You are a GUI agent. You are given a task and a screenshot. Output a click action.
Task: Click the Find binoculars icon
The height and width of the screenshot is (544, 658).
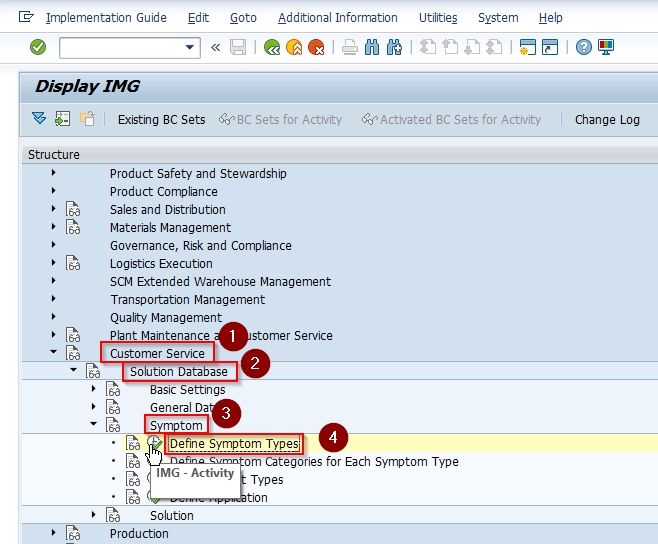(372, 47)
